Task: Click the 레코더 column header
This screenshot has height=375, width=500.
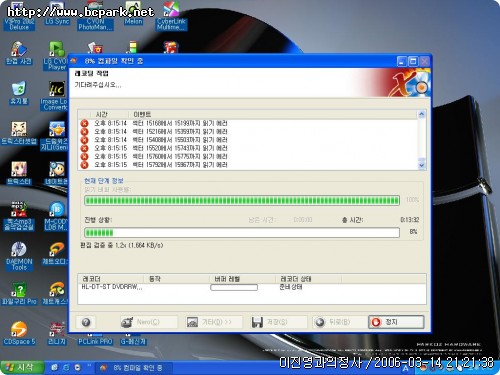Action: click(x=110, y=279)
